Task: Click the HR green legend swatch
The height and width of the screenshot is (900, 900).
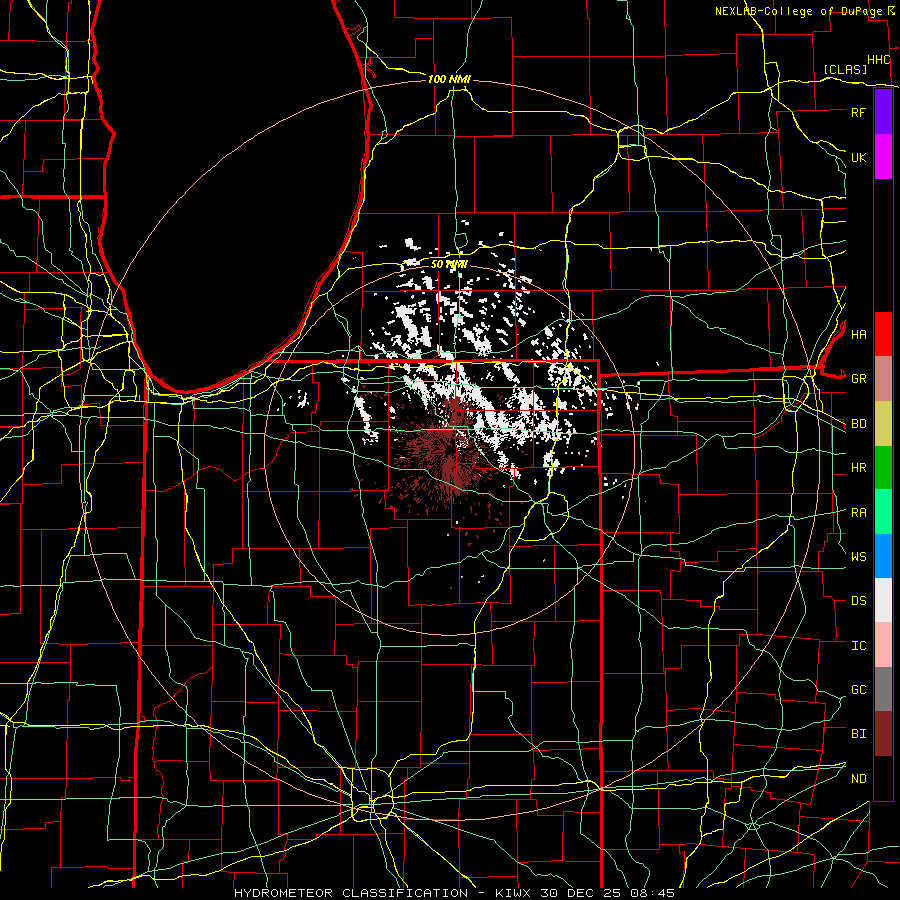Action: 883,467
